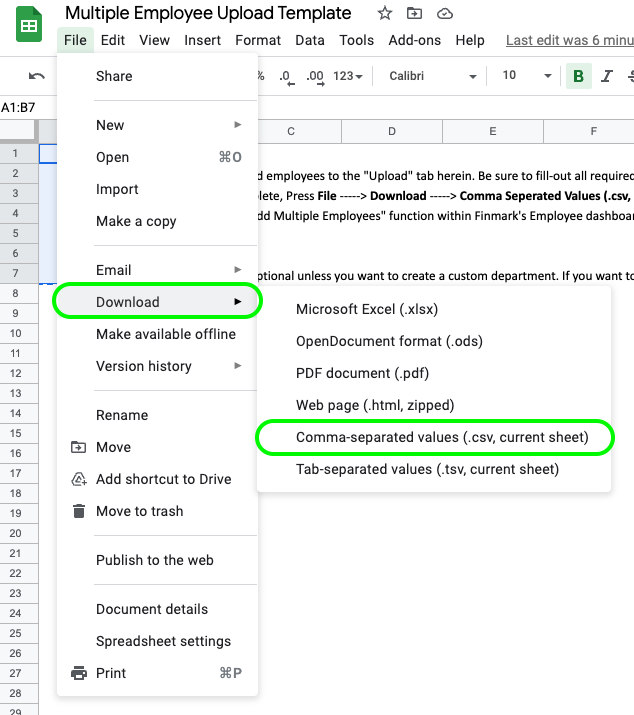634x715 pixels.
Task: Click the 'Last edit was' link
Action: point(568,41)
